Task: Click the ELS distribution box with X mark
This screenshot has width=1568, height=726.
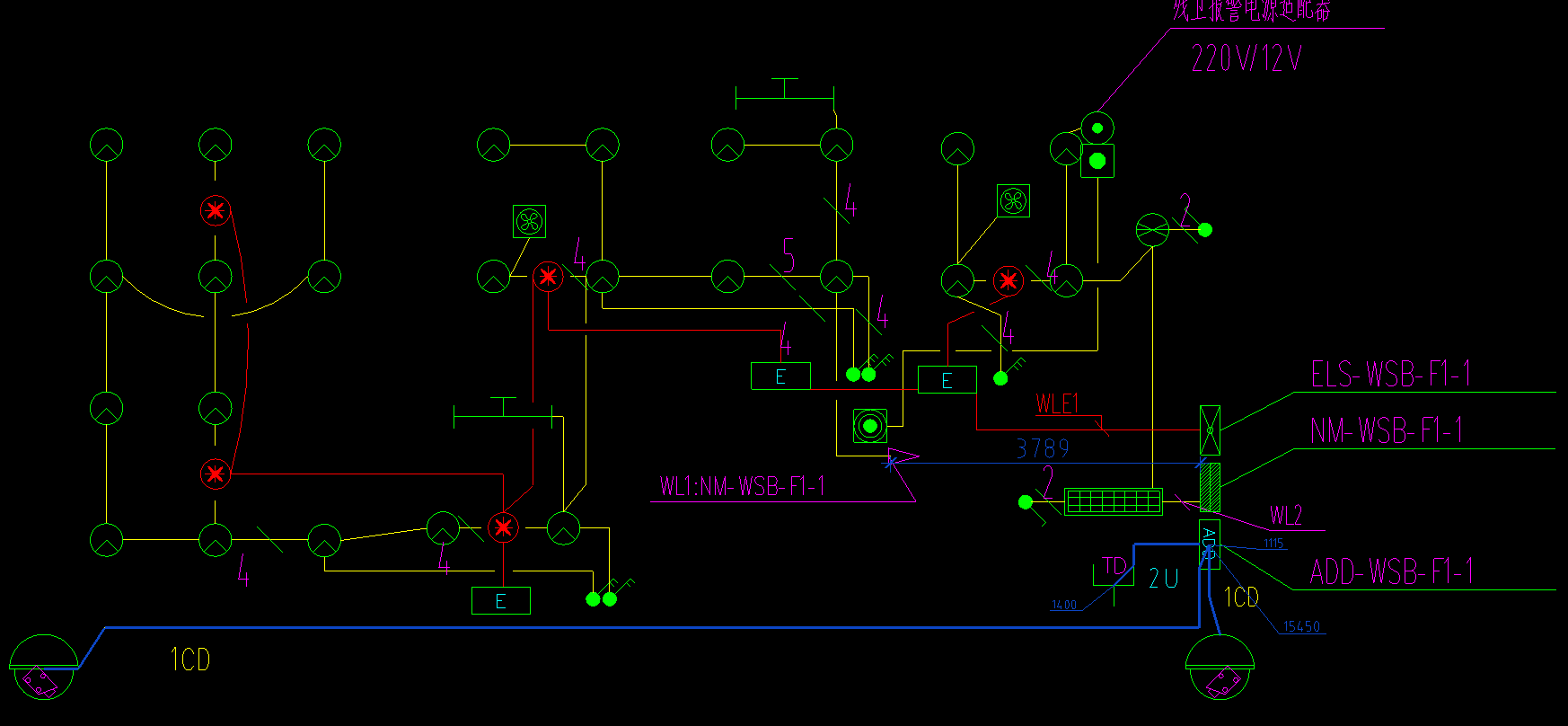Action: (x=1210, y=430)
